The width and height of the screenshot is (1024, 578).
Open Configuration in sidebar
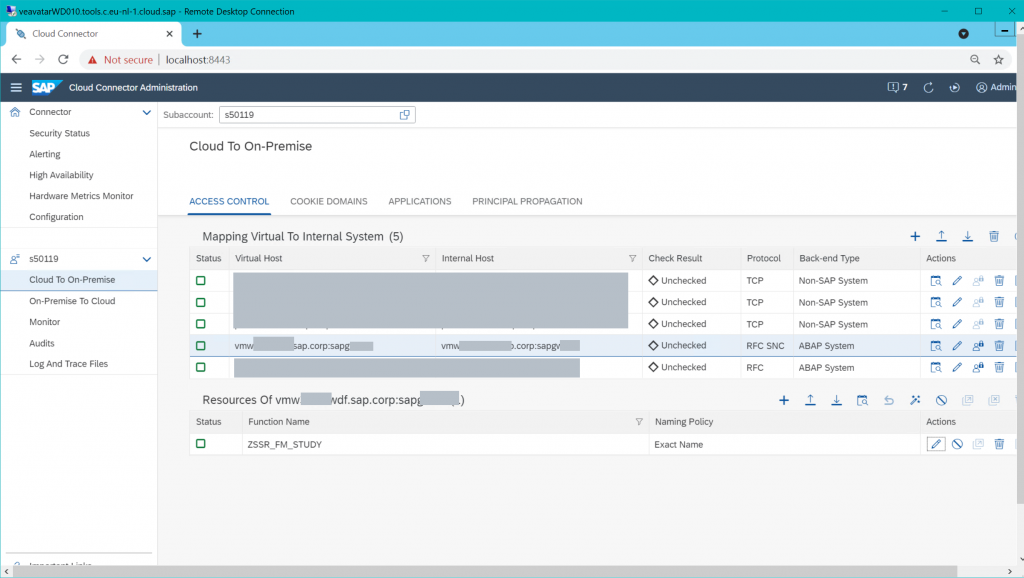(x=56, y=217)
